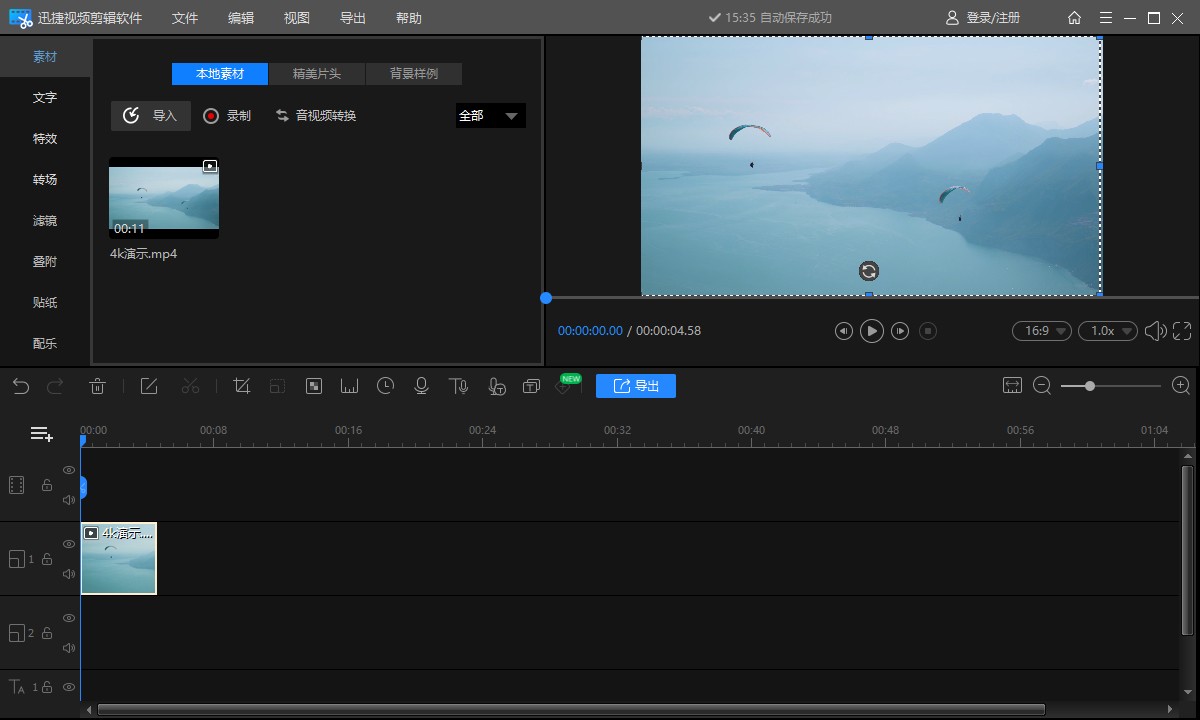Enter fullscreen preview mode
Screen dimensions: 1200x720
point(1182,331)
